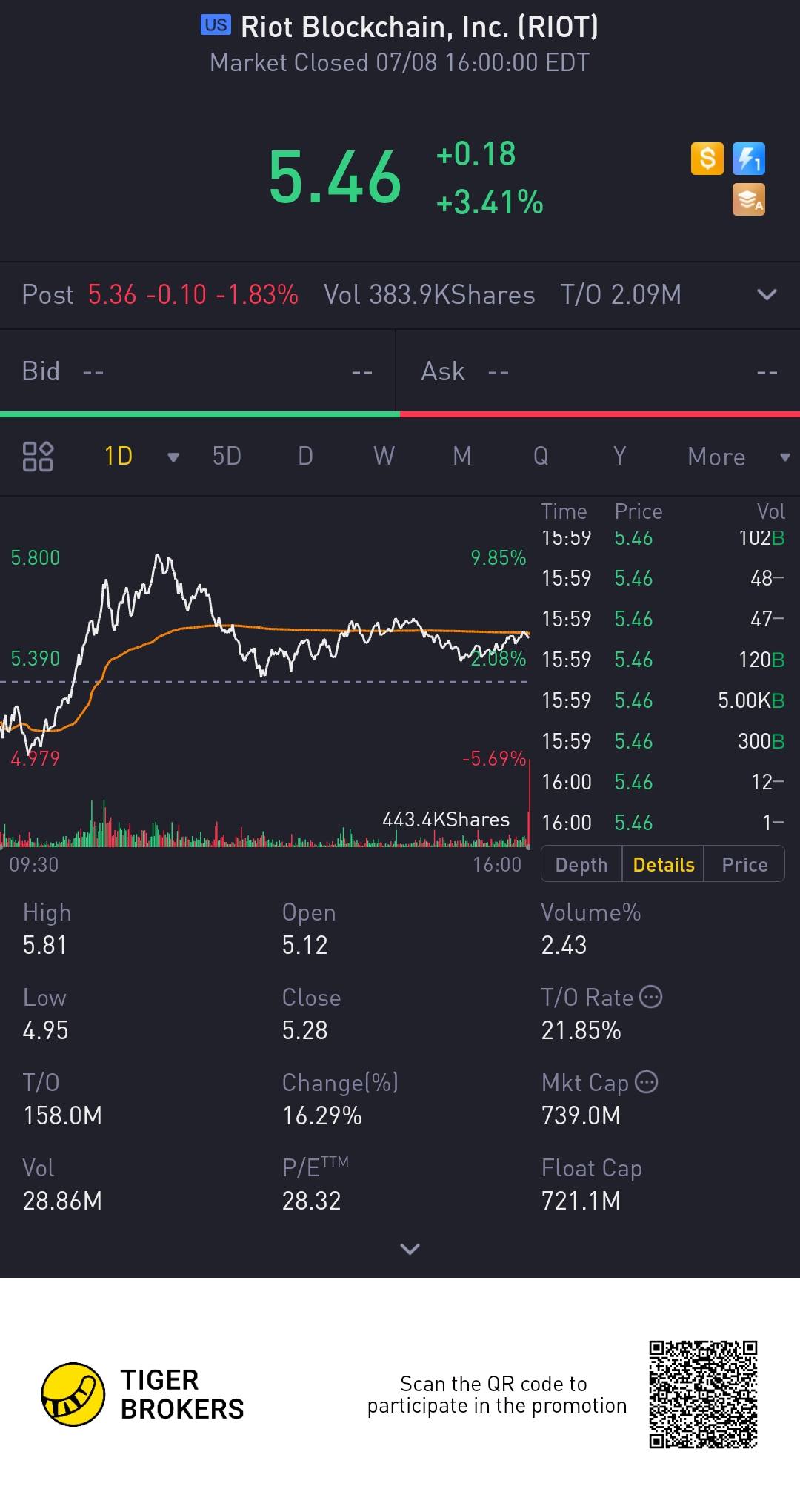Tap the Riot Blockchain, Inc. (RIOT) title
Screen dimensions: 800x1512
click(x=419, y=27)
